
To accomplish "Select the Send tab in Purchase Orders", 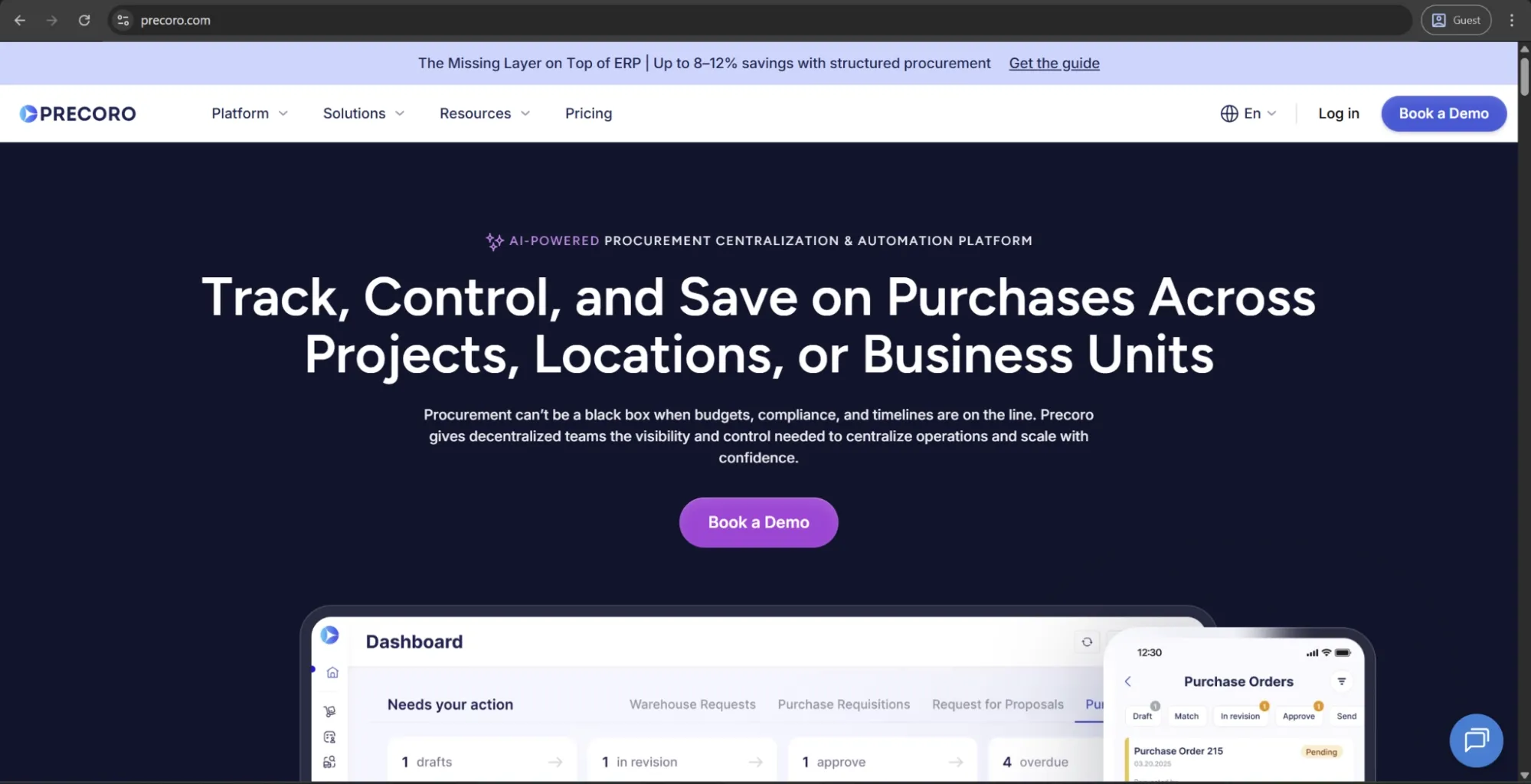I will pos(1346,716).
